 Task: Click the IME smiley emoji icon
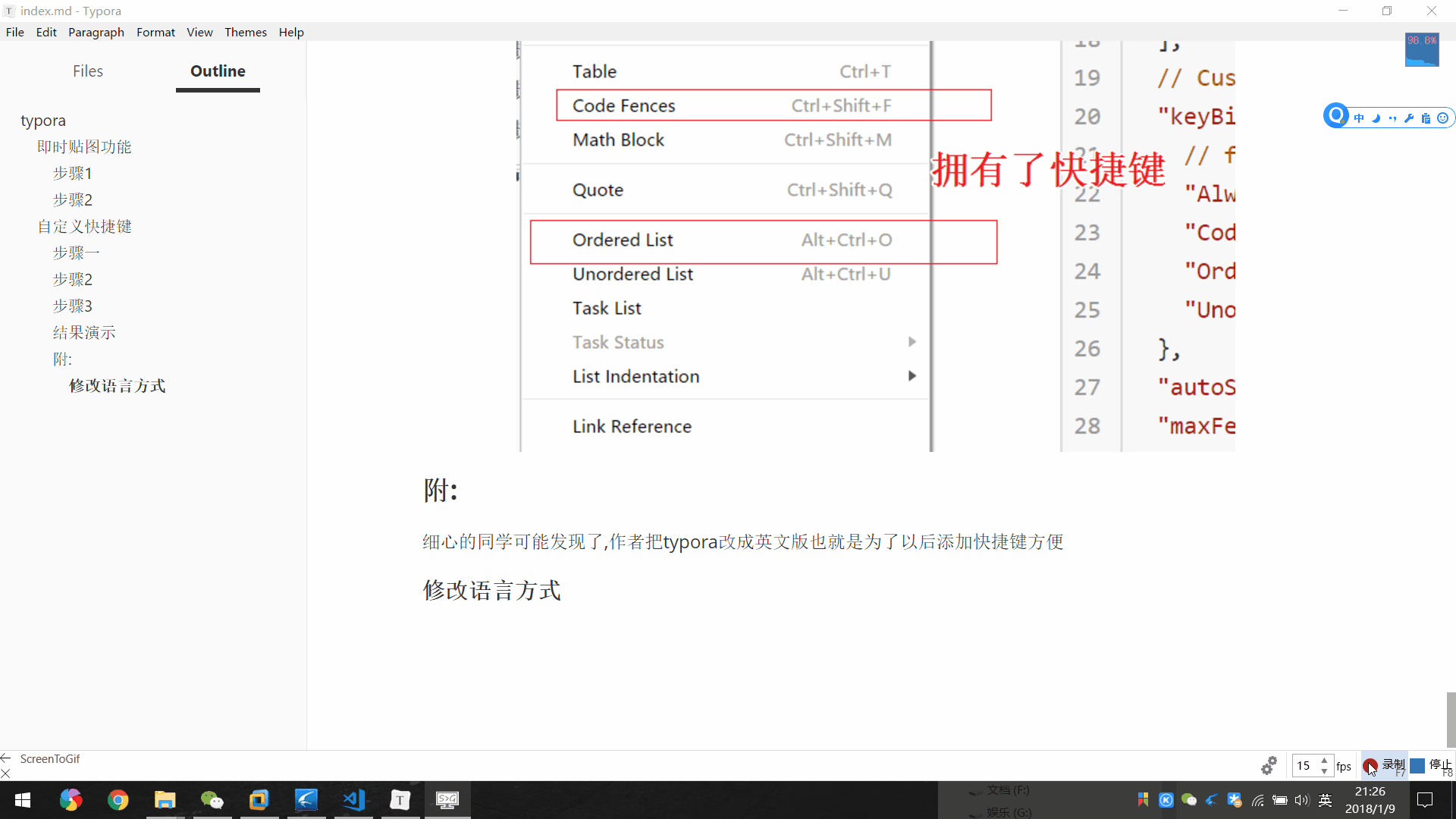pos(1443,118)
